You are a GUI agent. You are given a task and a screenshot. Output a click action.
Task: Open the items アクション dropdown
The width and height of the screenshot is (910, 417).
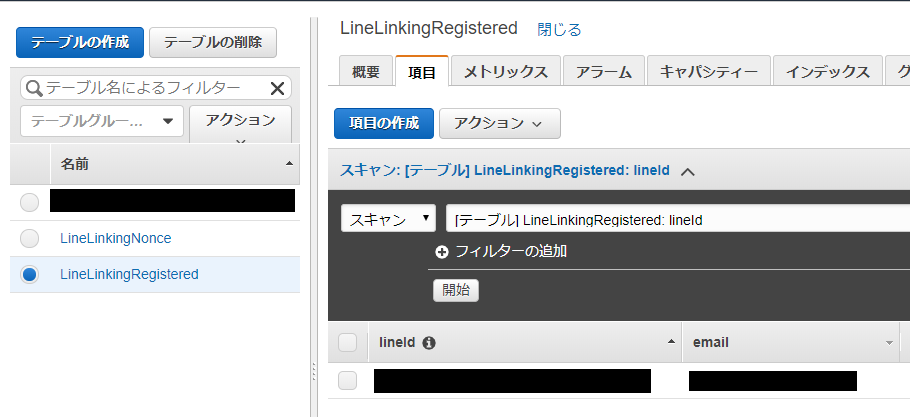pyautogui.click(x=500, y=124)
